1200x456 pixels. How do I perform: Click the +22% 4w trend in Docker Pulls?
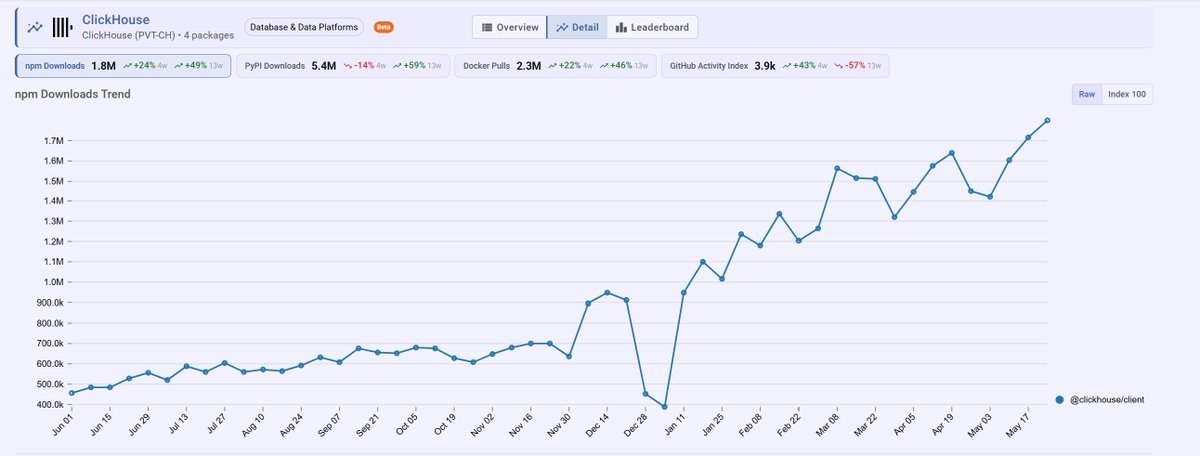[x=570, y=66]
